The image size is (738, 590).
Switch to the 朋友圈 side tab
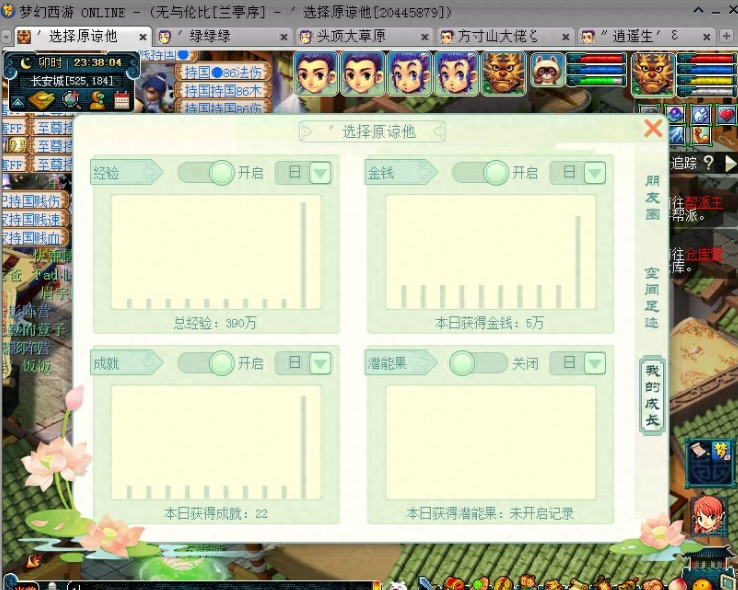tap(652, 197)
